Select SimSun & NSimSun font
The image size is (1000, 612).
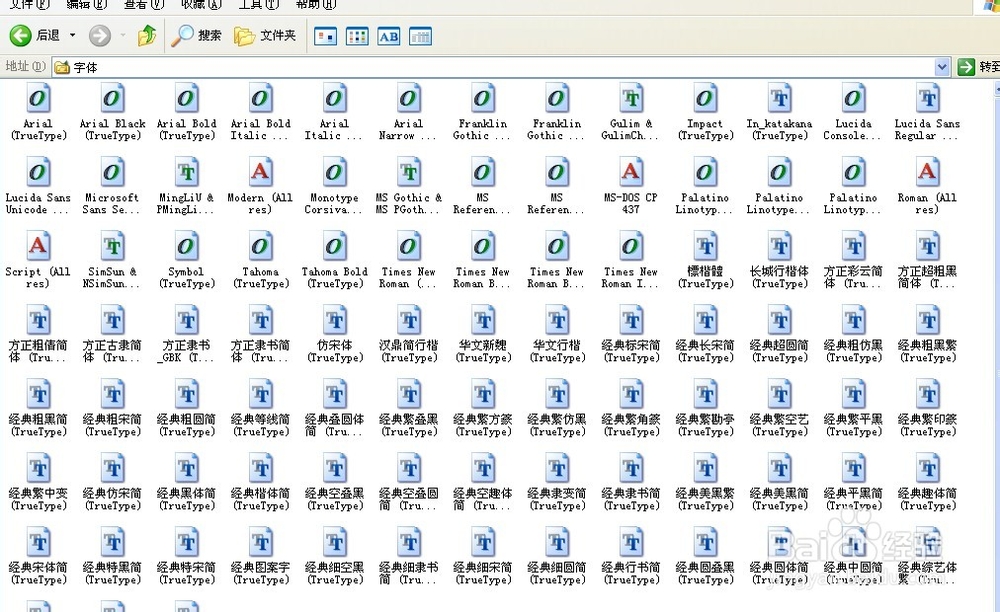112,260
